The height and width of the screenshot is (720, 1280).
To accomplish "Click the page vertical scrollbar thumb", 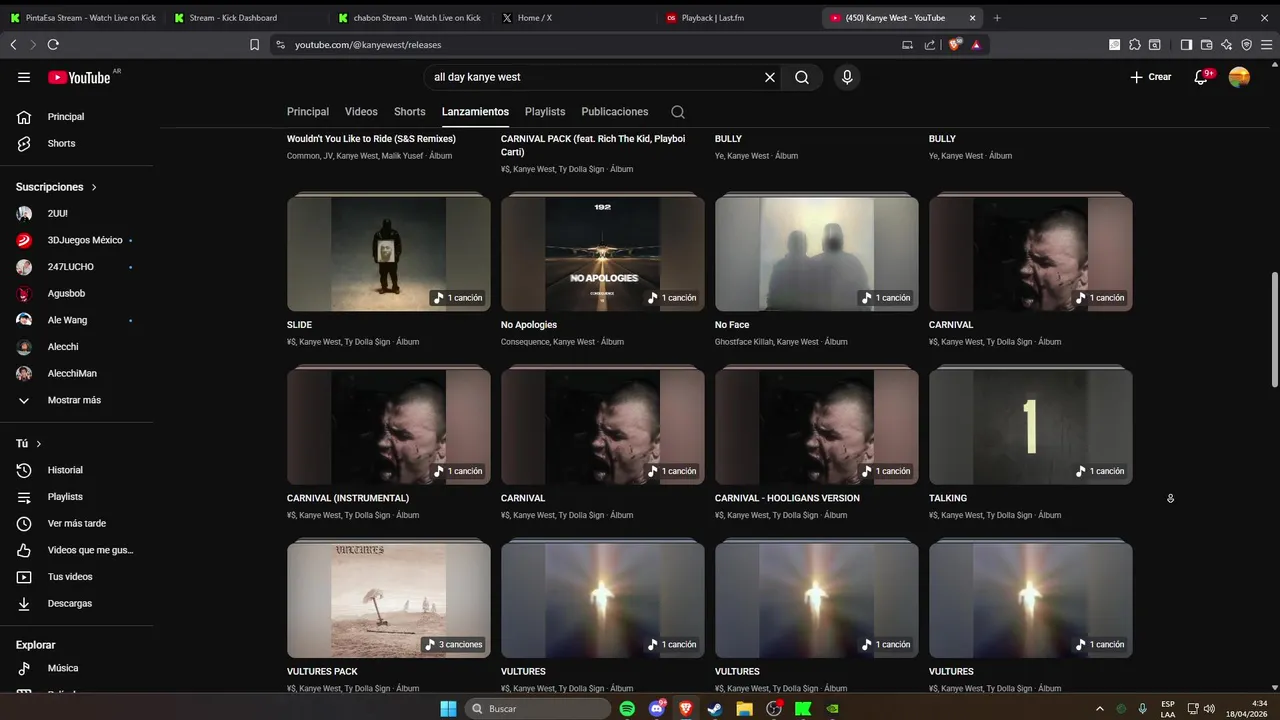I will pyautogui.click(x=1274, y=330).
